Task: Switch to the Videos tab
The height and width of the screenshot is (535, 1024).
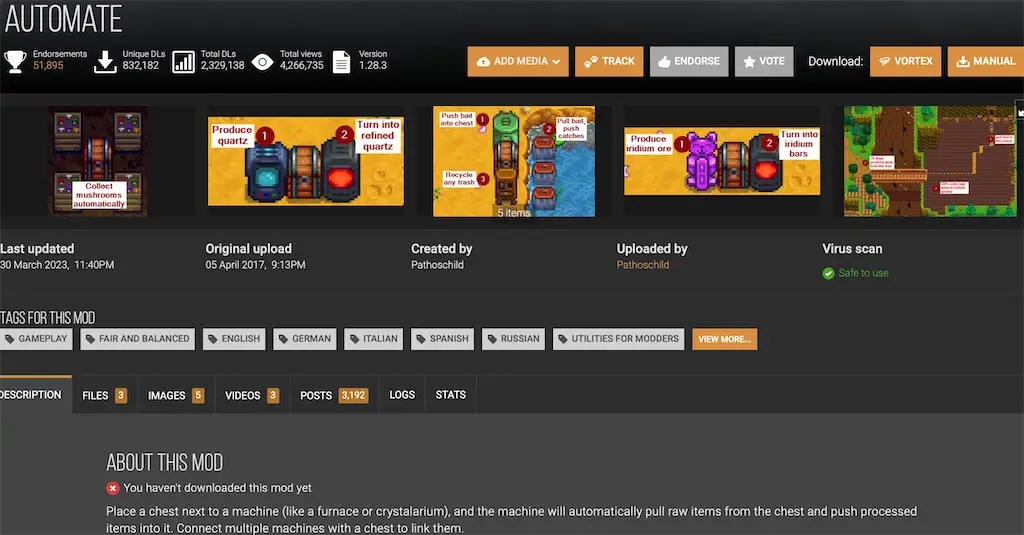Action: tap(252, 395)
